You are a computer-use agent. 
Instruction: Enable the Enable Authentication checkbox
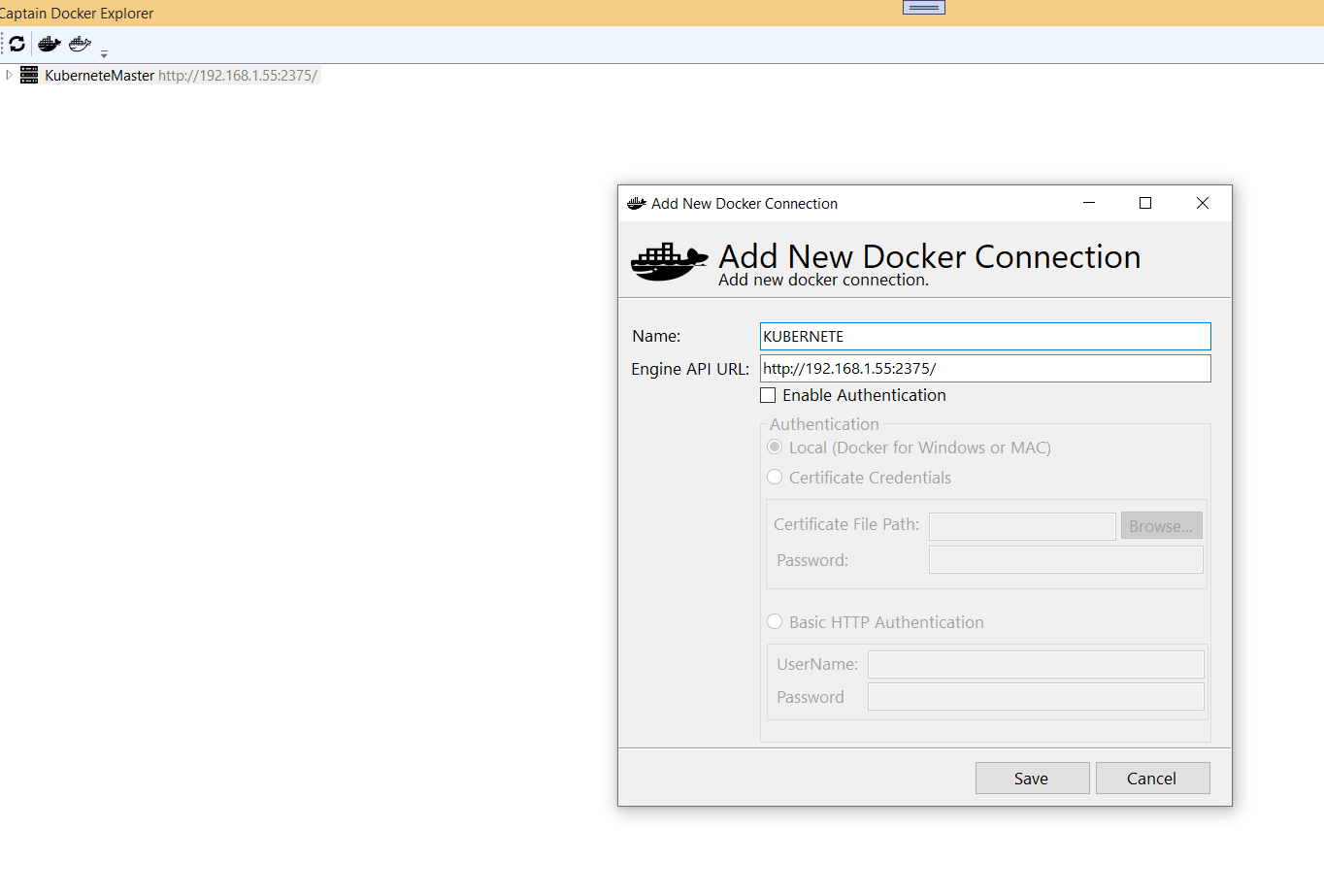[768, 395]
